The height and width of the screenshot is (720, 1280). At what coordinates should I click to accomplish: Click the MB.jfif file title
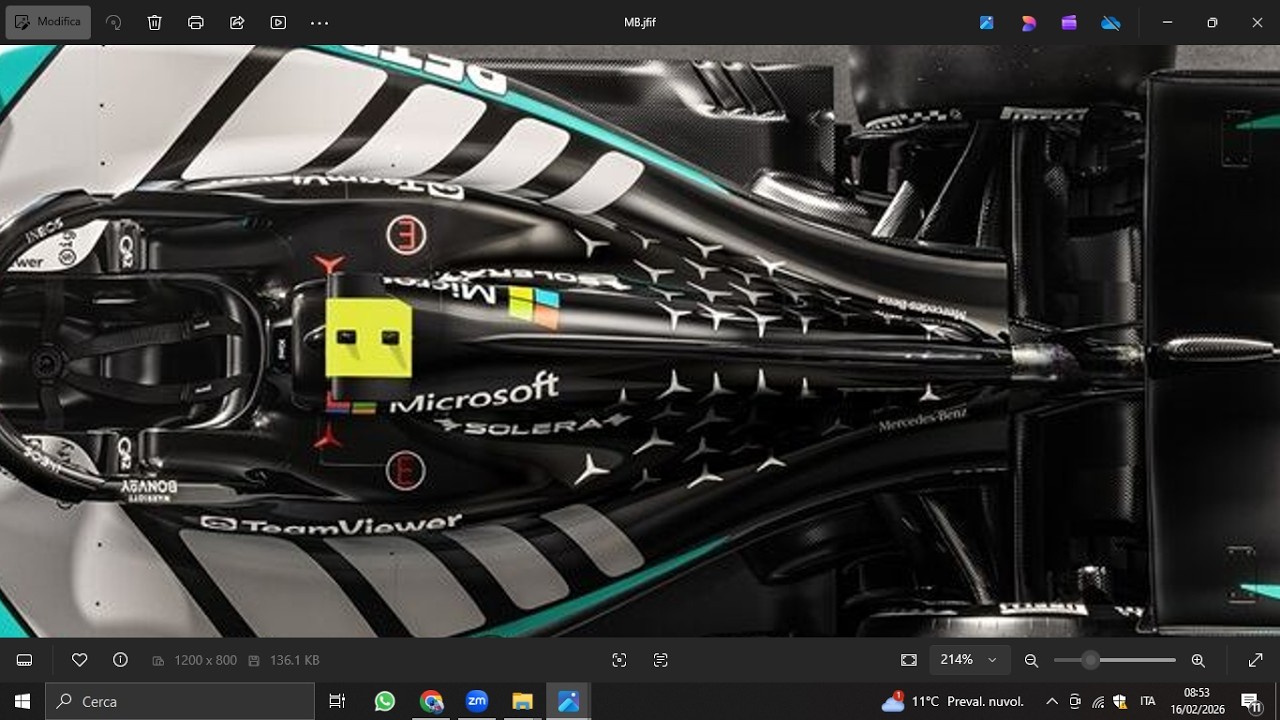pos(640,22)
